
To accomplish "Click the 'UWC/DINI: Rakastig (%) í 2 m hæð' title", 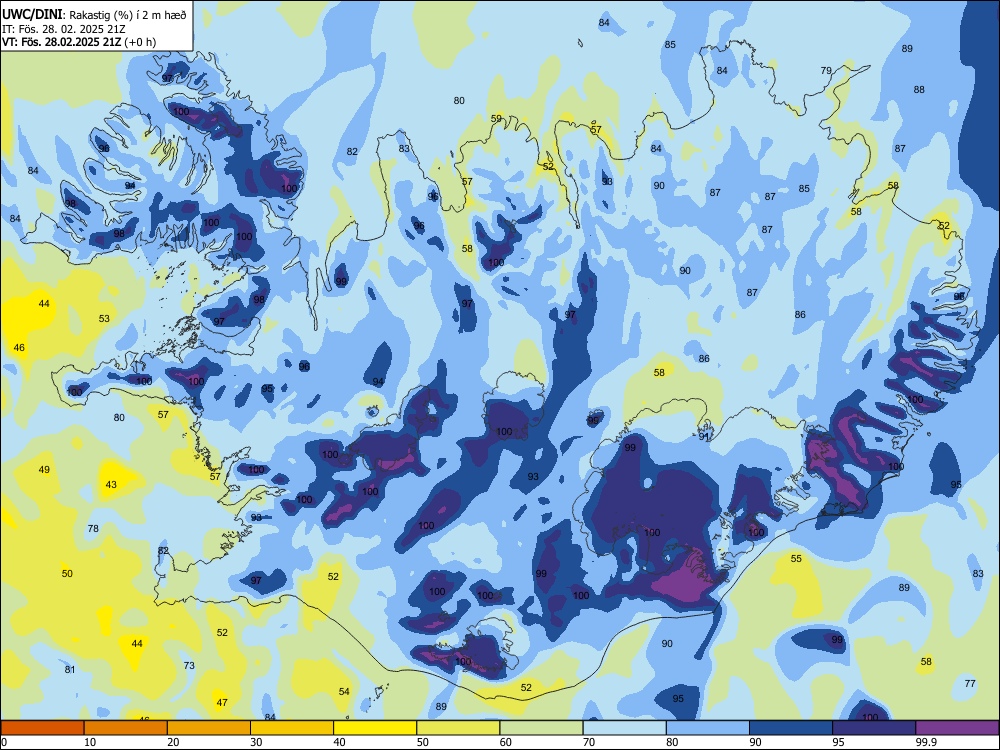I will [94, 15].
